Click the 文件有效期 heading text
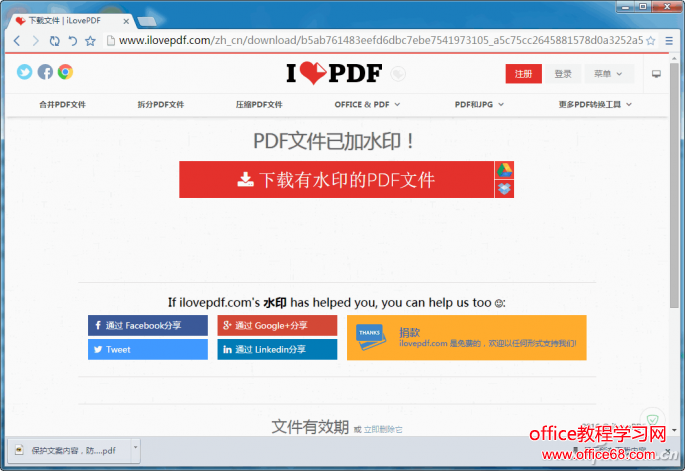The image size is (685, 471). tap(310, 427)
